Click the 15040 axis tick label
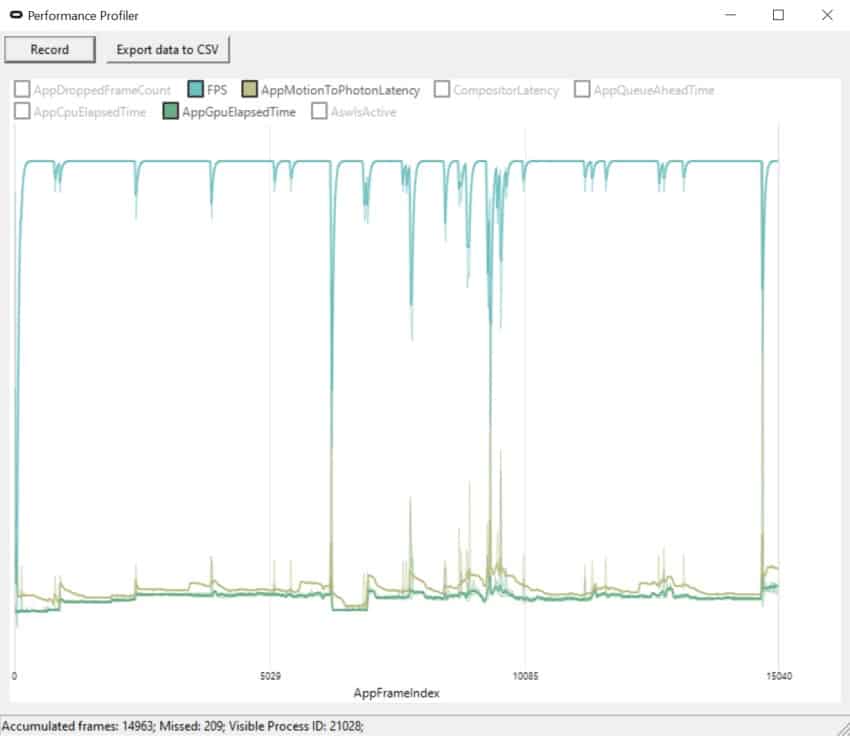This screenshot has height=736, width=850. [779, 676]
